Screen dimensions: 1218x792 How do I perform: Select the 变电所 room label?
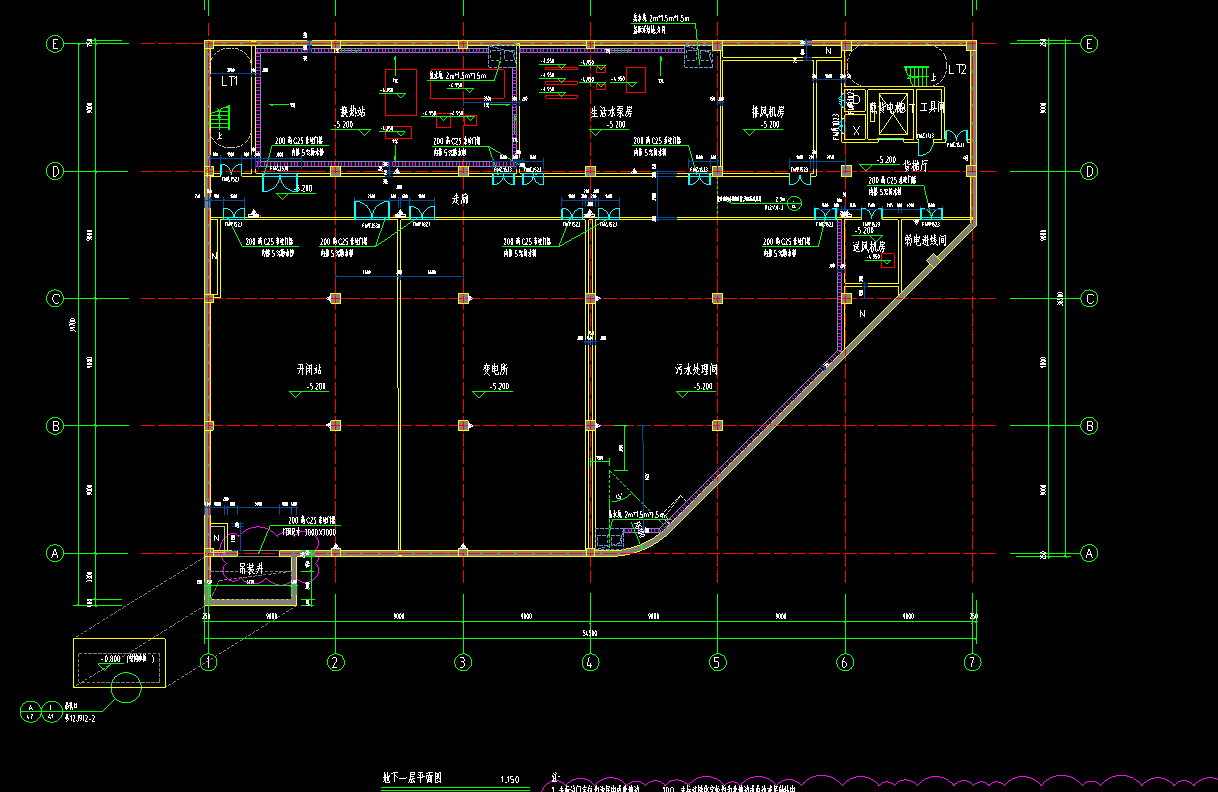496,370
